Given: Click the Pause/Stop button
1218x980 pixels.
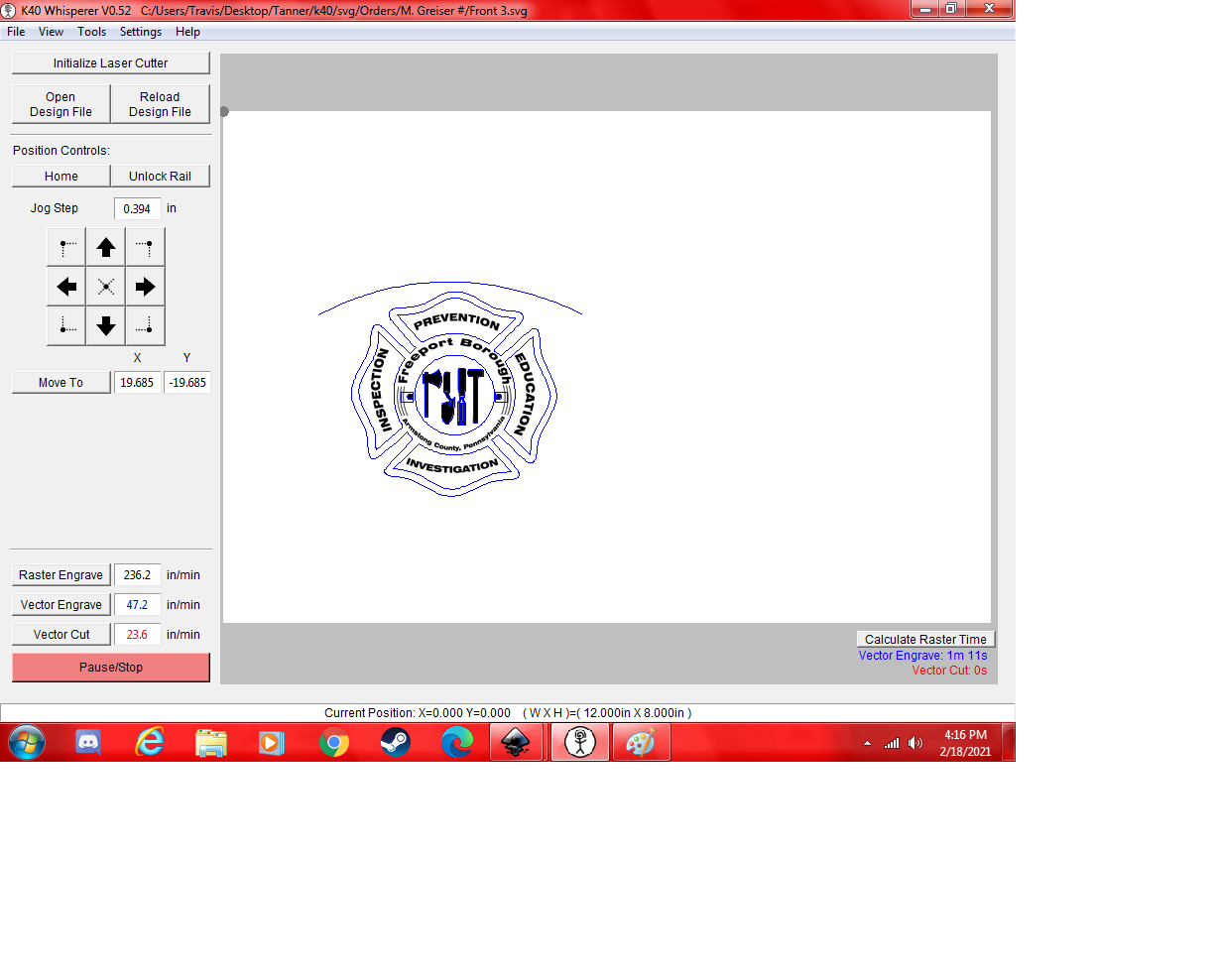Looking at the screenshot, I should point(111,667).
